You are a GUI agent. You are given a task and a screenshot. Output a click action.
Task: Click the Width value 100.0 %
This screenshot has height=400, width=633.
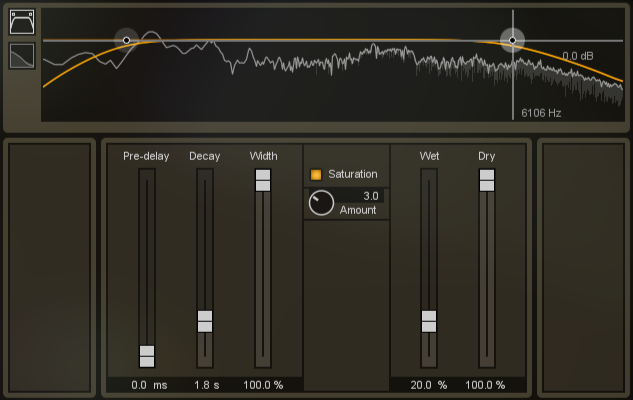pos(263,385)
